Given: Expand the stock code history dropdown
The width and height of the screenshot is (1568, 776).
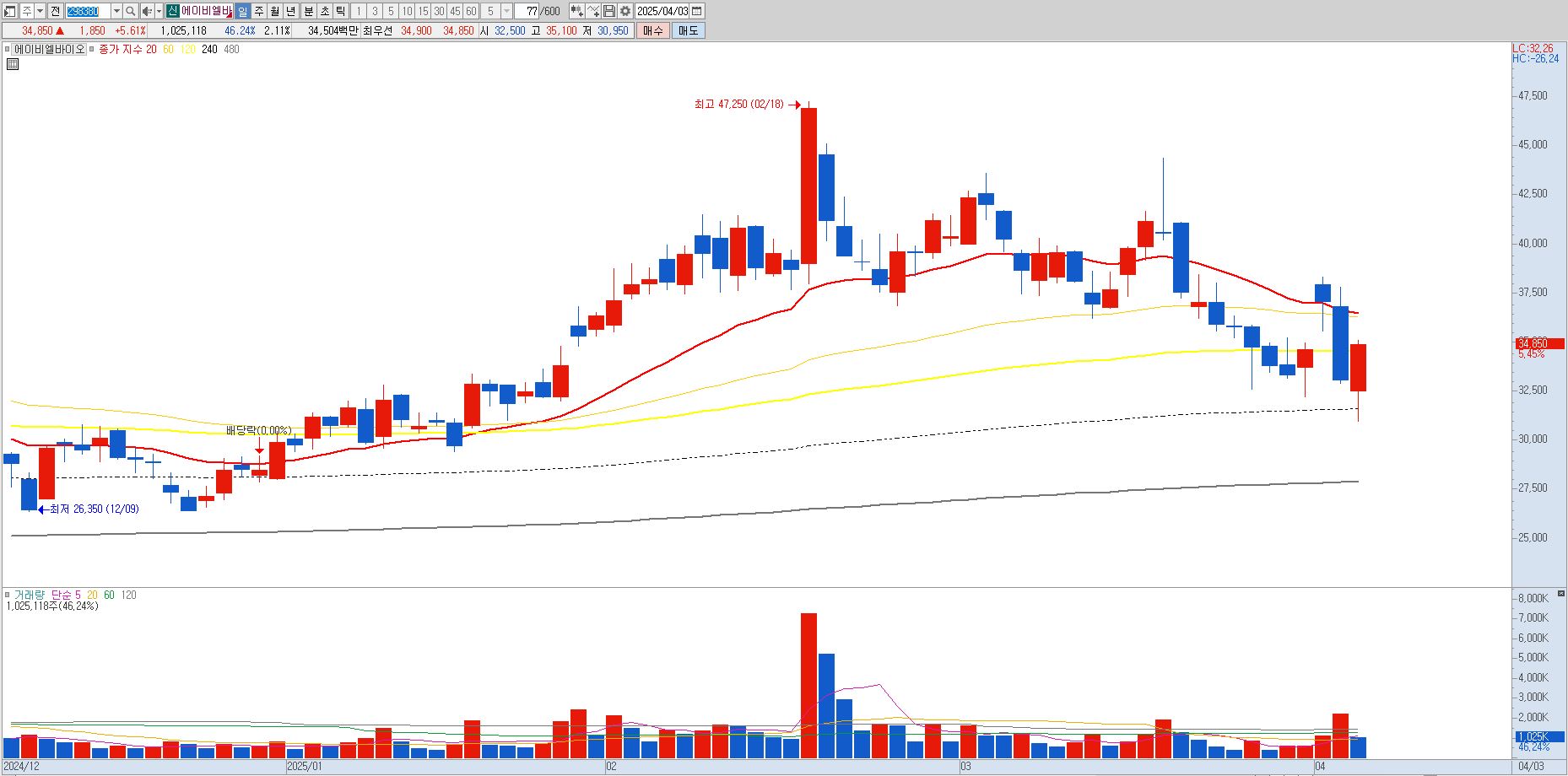Looking at the screenshot, I should (116, 11).
